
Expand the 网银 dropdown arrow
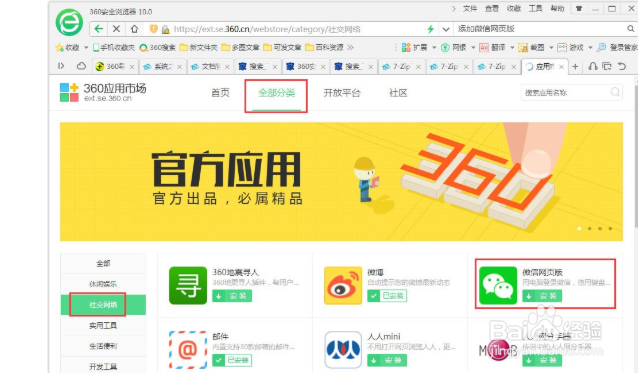tap(473, 48)
